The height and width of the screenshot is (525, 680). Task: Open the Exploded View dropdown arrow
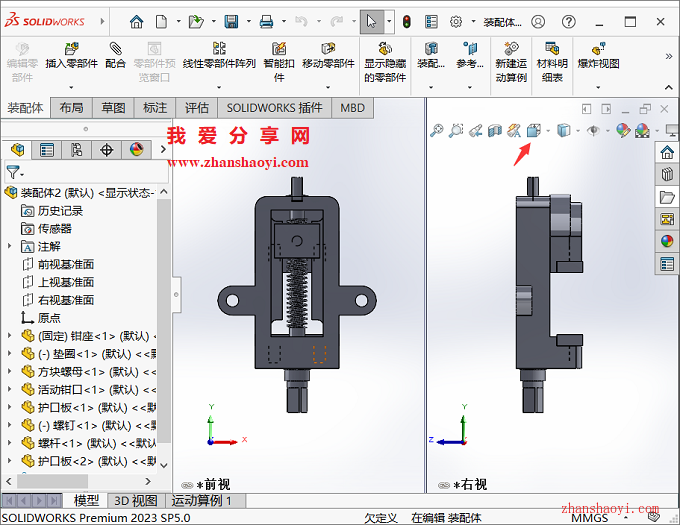point(598,87)
